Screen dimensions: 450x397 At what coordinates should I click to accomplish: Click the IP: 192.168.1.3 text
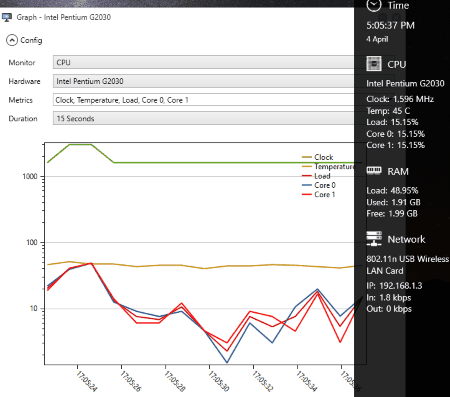tap(394, 286)
